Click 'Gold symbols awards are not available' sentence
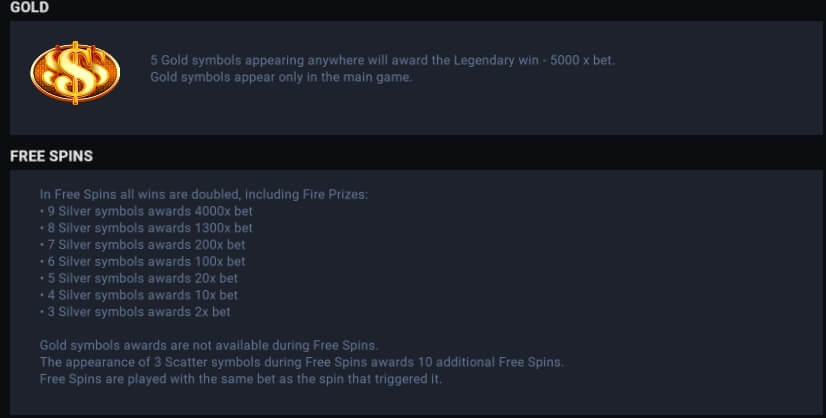Screen dimensions: 826x418 pyautogui.click(x=208, y=345)
